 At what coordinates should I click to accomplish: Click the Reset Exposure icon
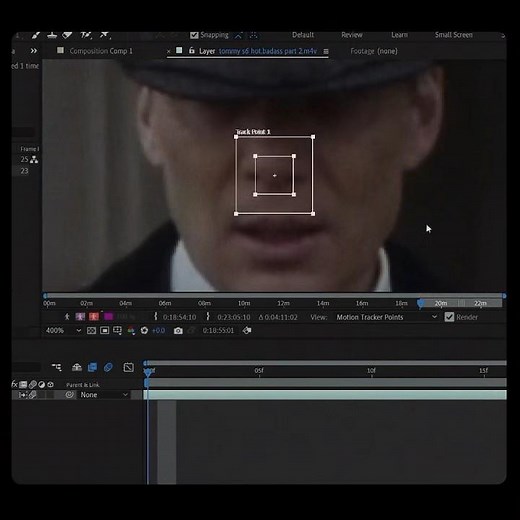[x=144, y=330]
